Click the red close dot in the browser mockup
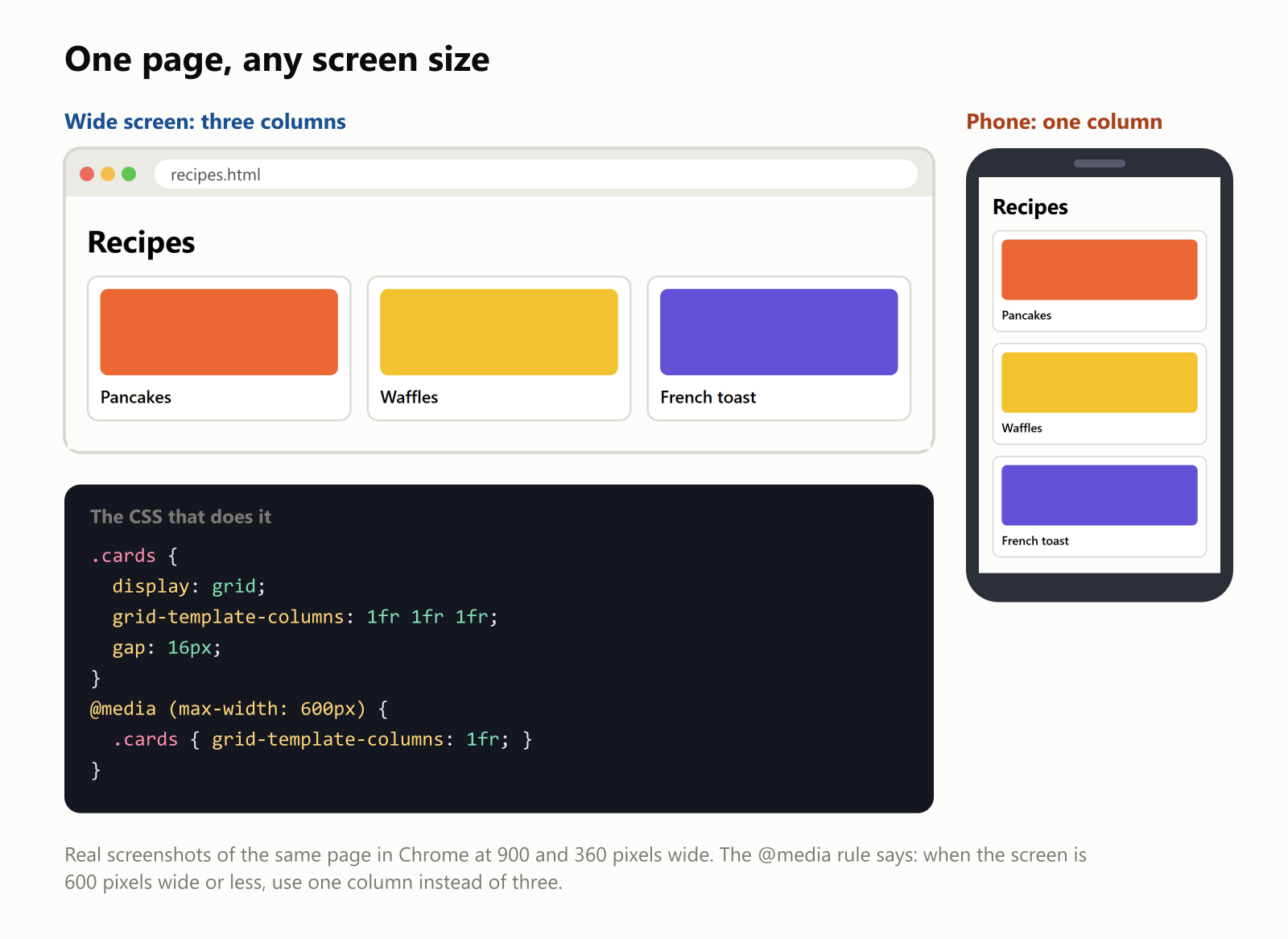 [x=87, y=174]
